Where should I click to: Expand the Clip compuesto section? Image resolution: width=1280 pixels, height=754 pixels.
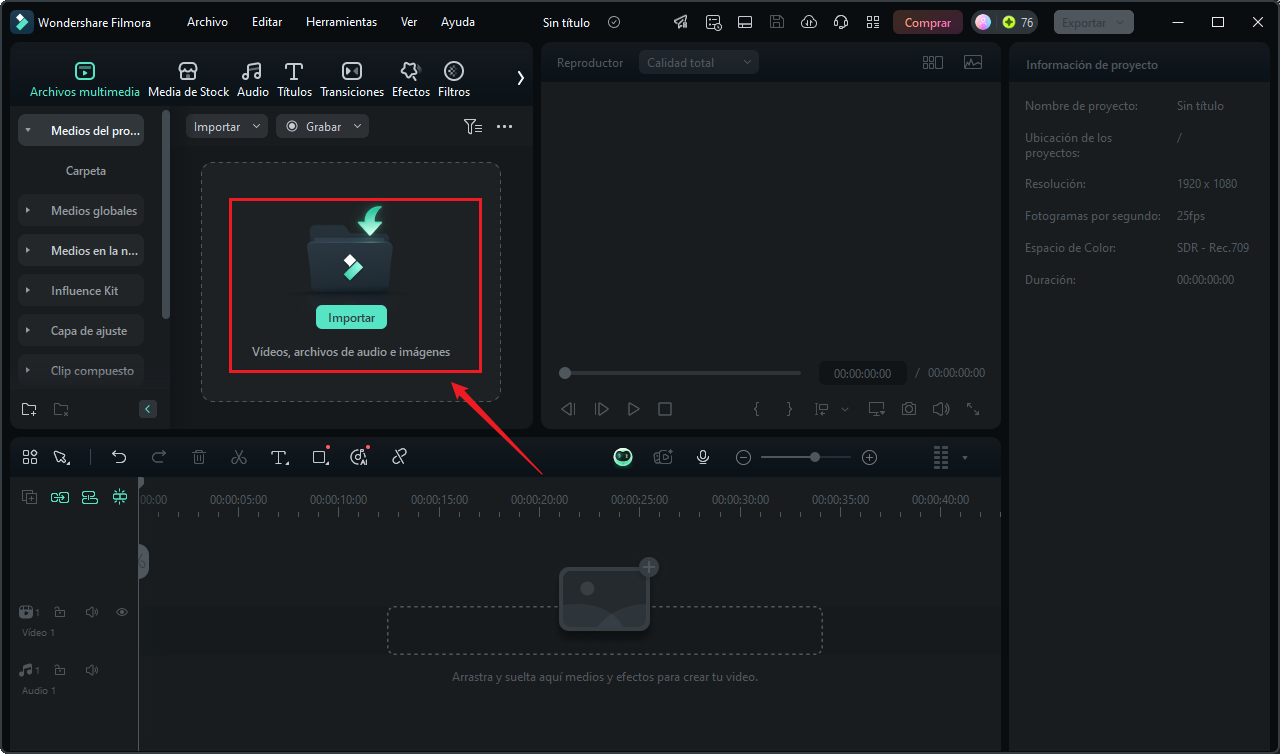tap(28, 371)
